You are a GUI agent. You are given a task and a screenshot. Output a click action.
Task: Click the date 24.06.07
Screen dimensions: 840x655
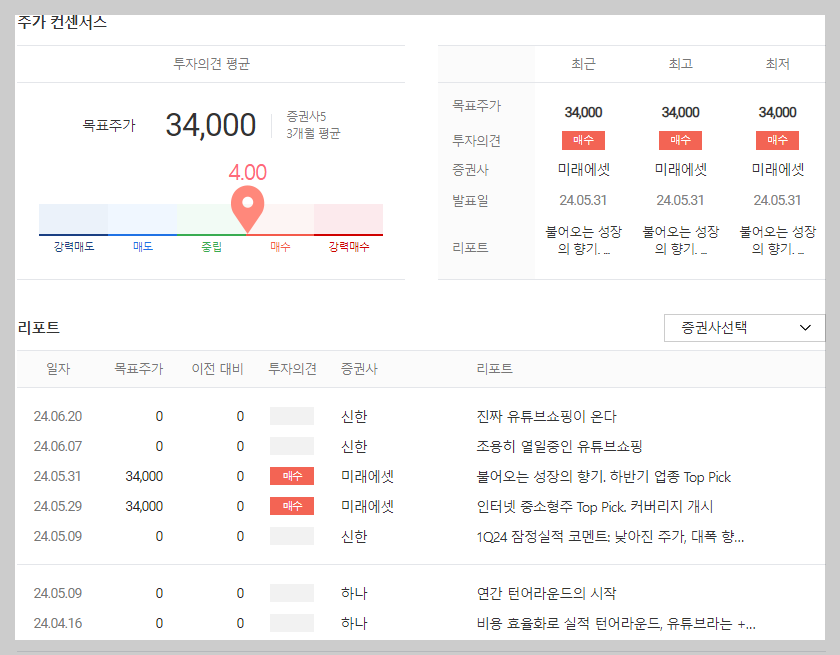(x=58, y=446)
